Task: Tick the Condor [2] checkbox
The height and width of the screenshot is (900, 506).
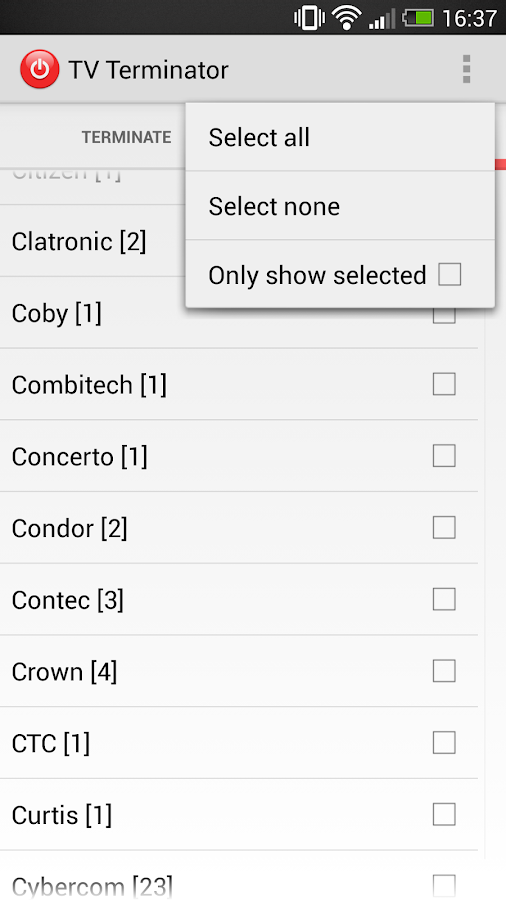Action: [444, 528]
